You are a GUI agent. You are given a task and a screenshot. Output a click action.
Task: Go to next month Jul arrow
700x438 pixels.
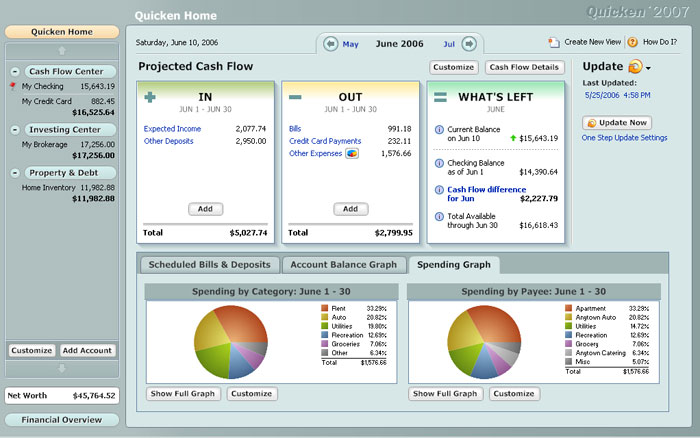coord(469,44)
